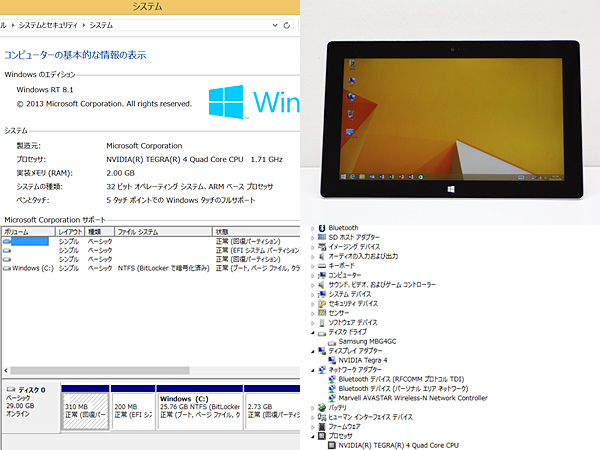Click the センサー category icon
The width and height of the screenshot is (600, 450).
tap(322, 313)
